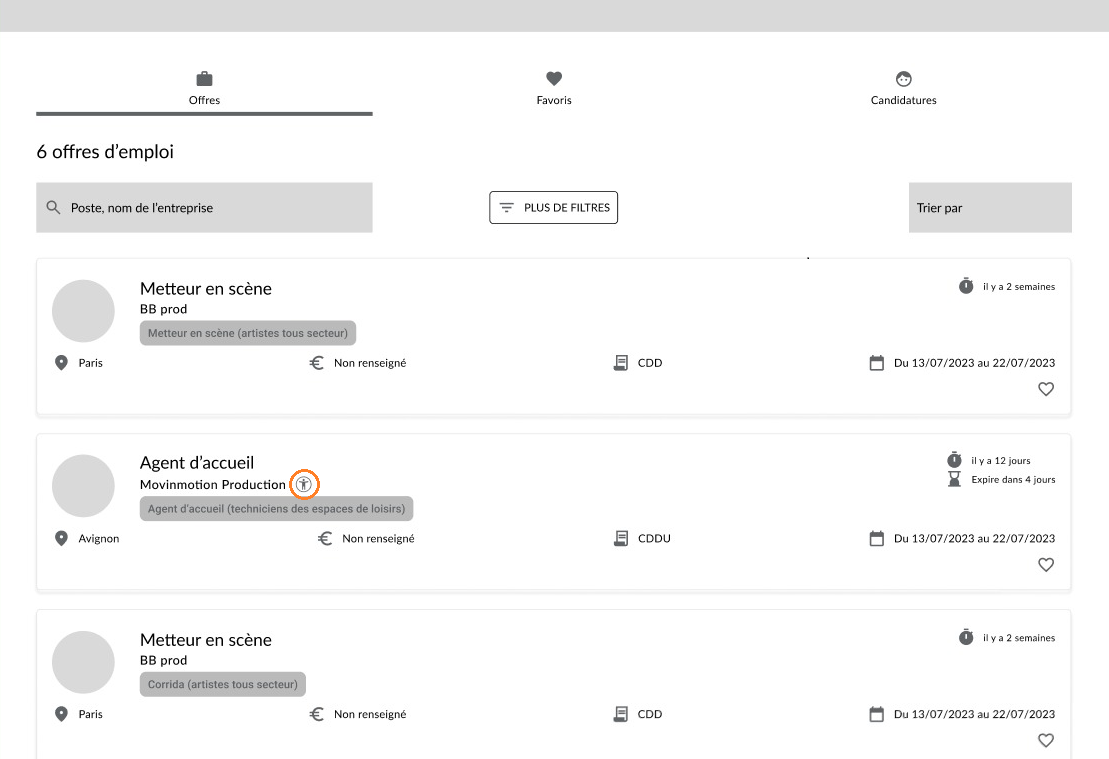Click the Agent d'accueil job title

(x=197, y=463)
